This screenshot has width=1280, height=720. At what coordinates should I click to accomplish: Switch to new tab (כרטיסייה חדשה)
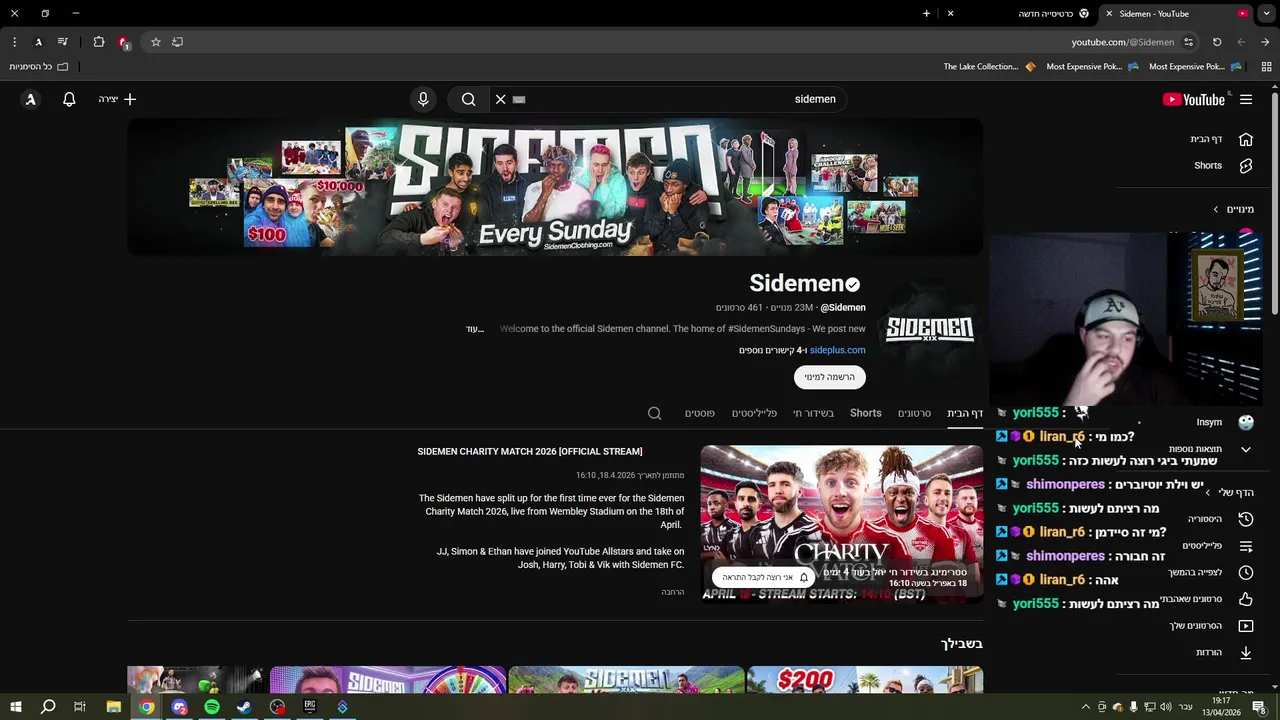click(1021, 14)
